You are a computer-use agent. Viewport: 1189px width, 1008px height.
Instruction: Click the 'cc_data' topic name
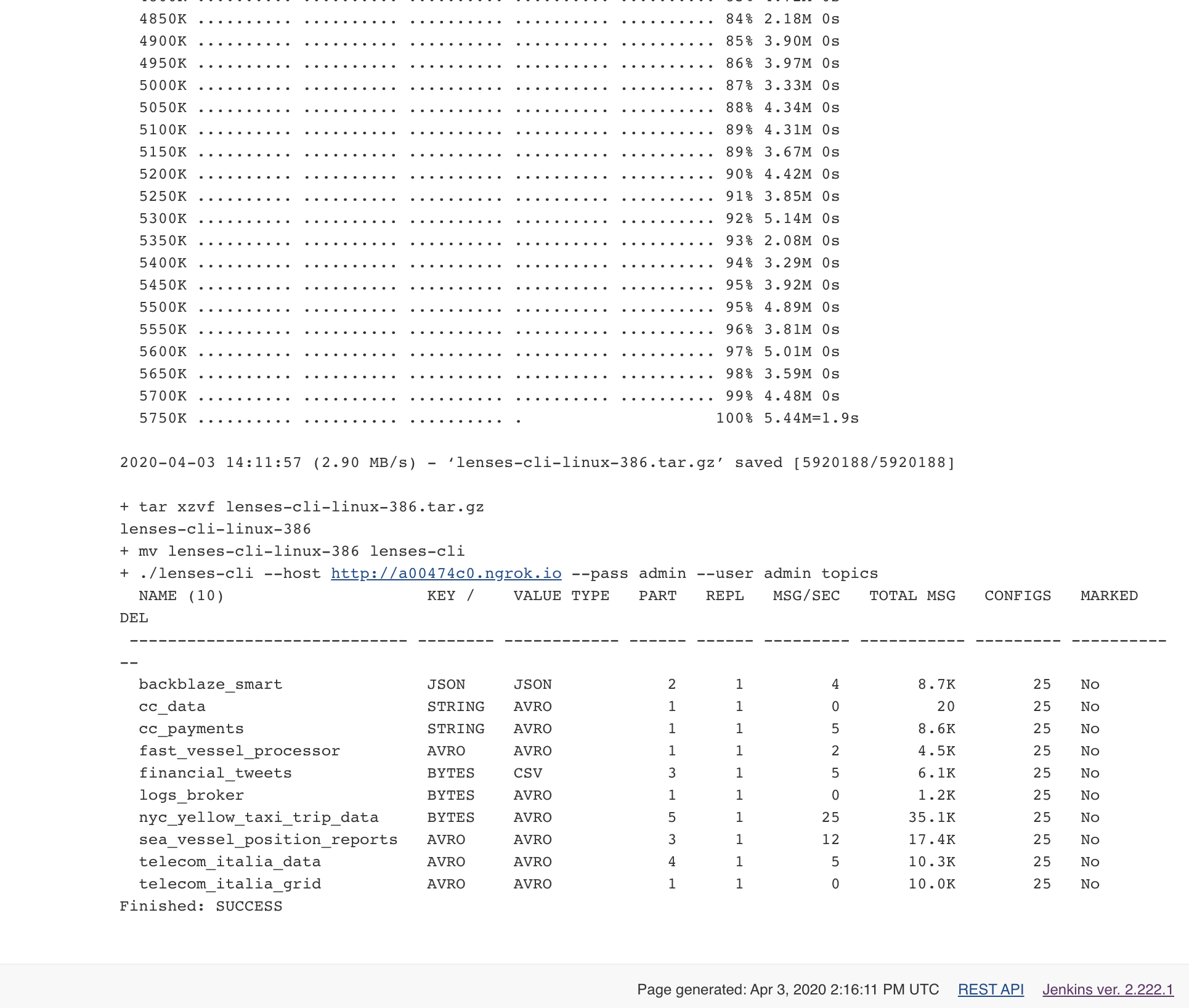(x=172, y=707)
